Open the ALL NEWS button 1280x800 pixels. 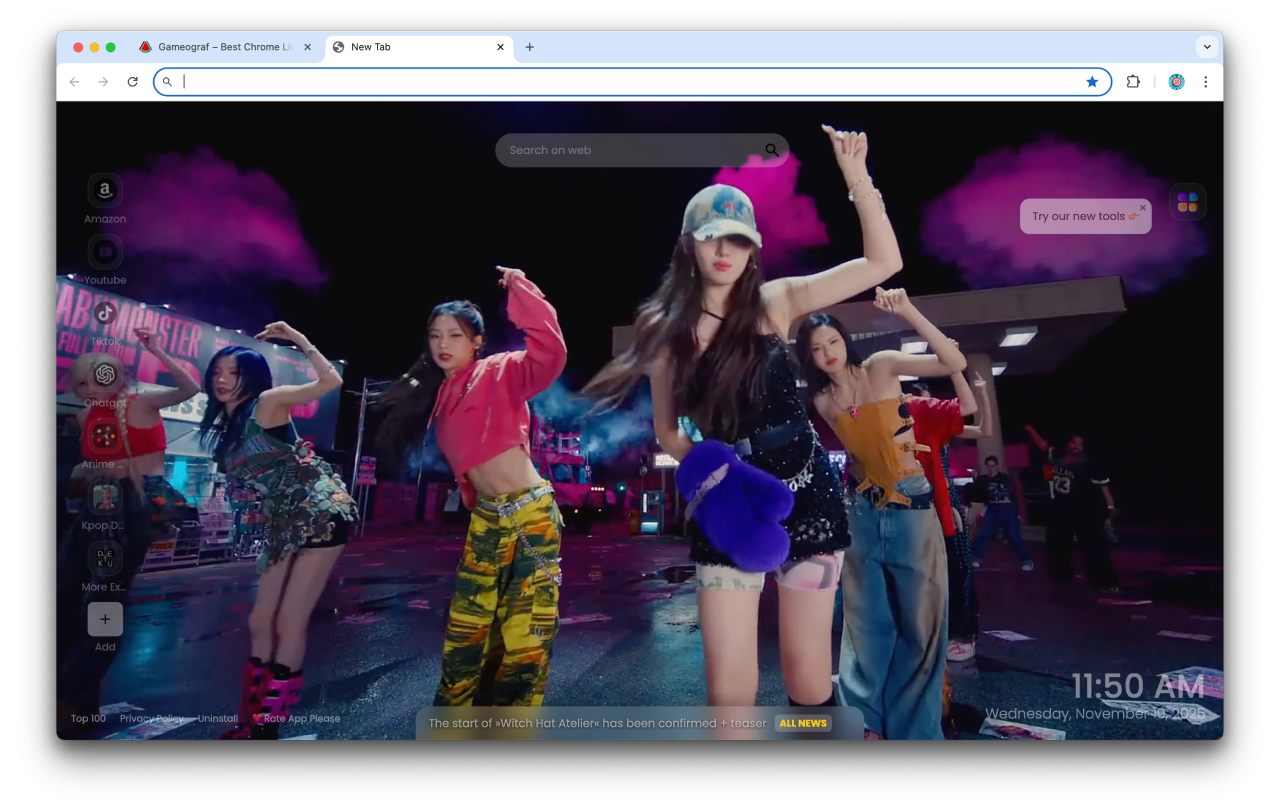(803, 723)
